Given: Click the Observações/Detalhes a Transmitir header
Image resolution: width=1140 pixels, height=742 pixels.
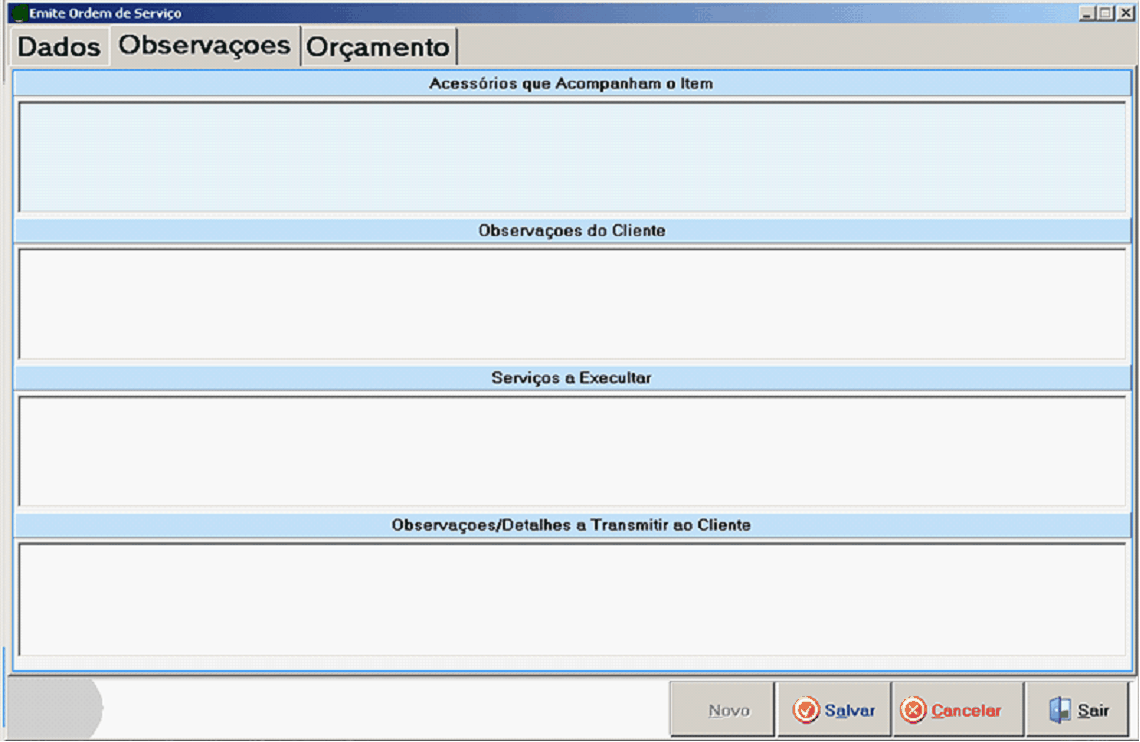Looking at the screenshot, I should (x=571, y=525).
